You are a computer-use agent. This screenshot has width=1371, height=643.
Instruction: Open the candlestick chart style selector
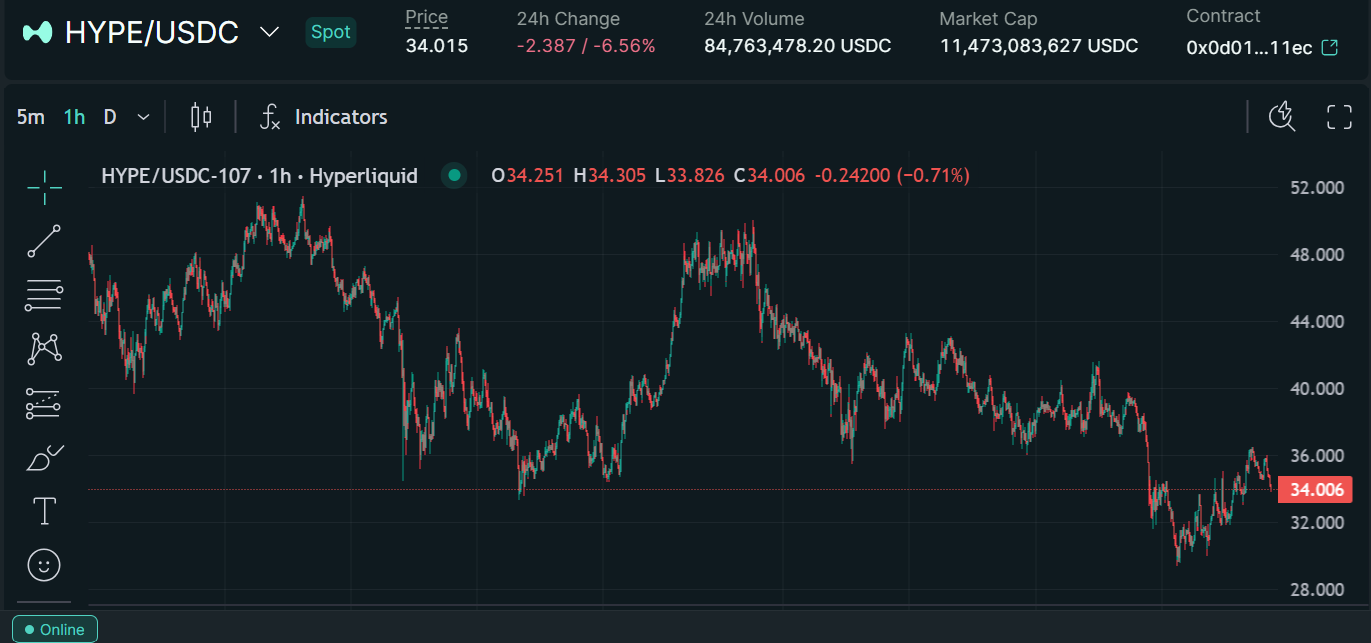pyautogui.click(x=201, y=117)
